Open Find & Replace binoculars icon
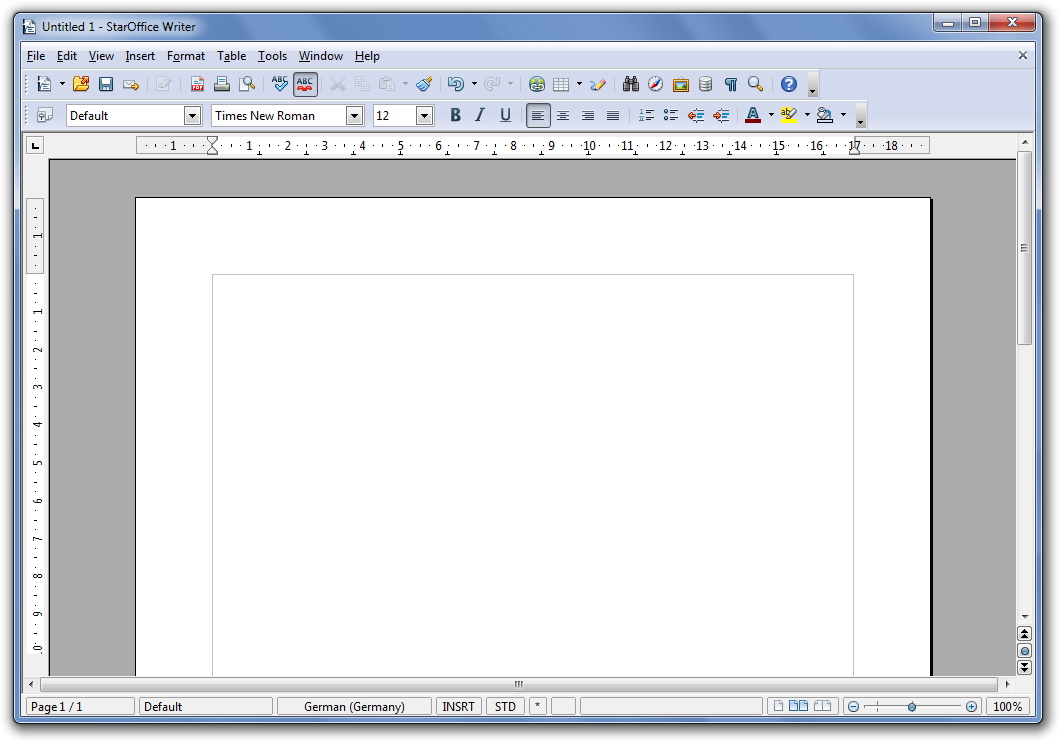1061x743 pixels. [631, 84]
